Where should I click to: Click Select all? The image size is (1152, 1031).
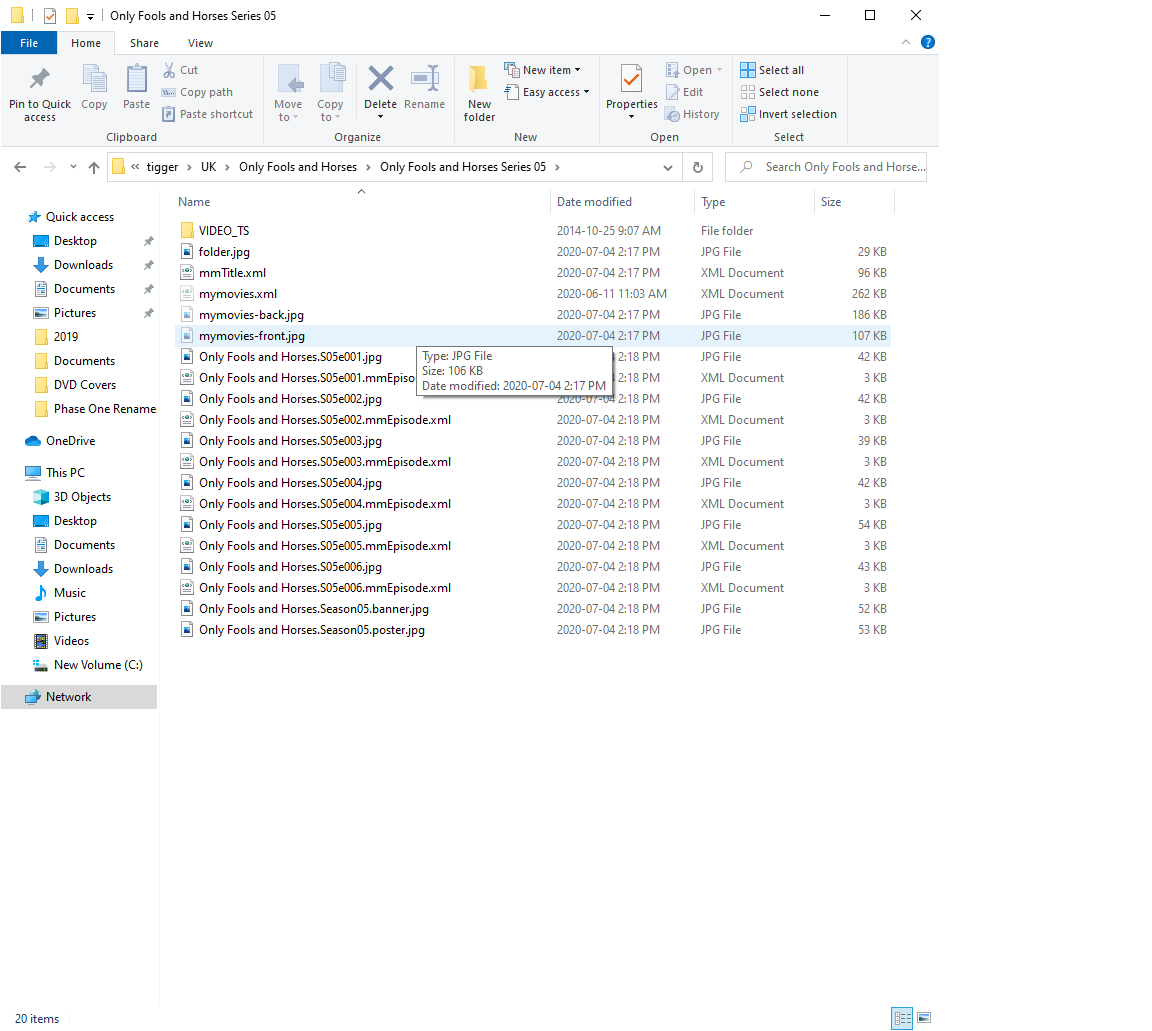point(772,70)
